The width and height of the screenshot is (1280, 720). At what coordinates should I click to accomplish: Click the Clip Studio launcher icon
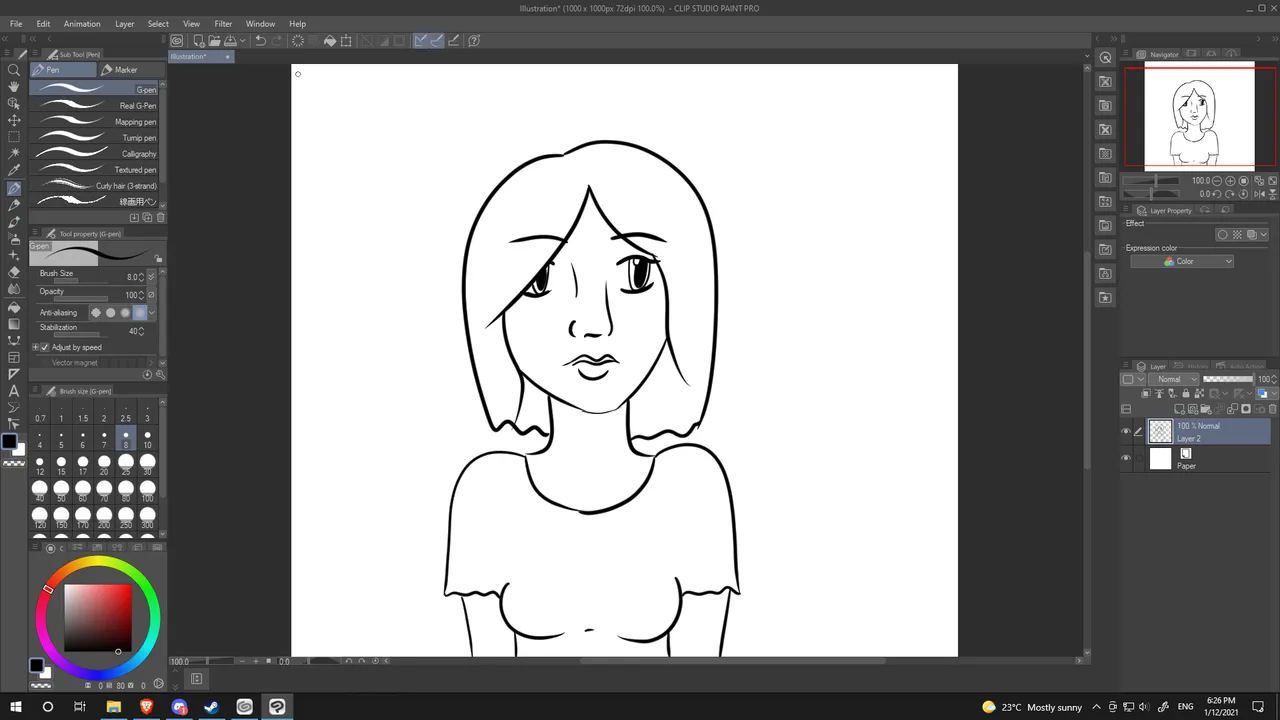(x=176, y=41)
